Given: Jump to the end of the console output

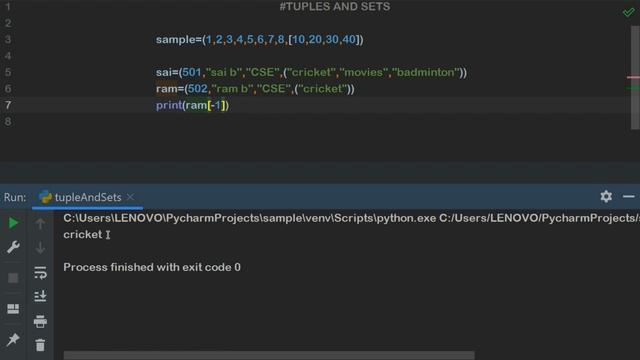Looking at the screenshot, I should [x=40, y=296].
